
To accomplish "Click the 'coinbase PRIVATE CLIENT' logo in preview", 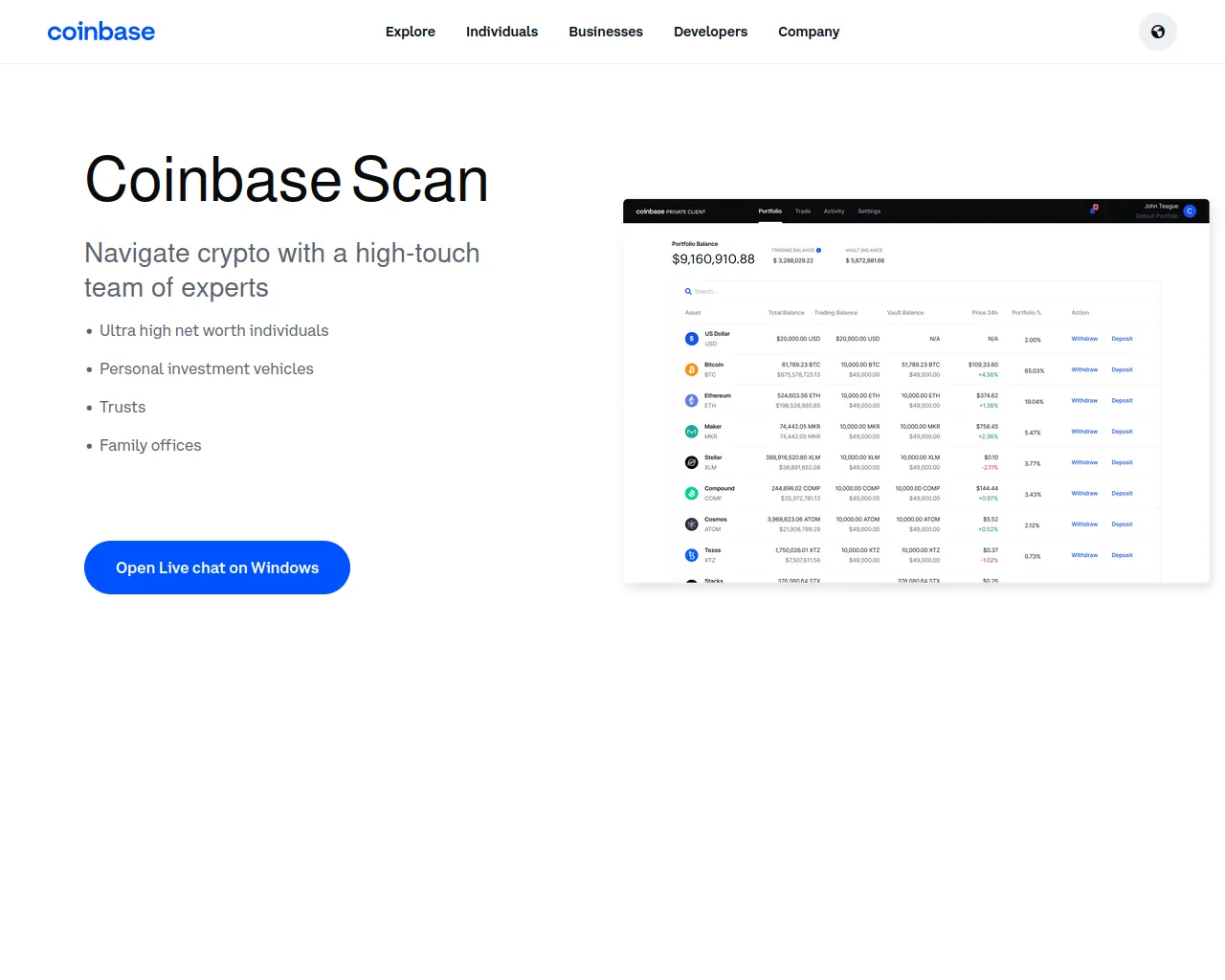I will tap(671, 212).
